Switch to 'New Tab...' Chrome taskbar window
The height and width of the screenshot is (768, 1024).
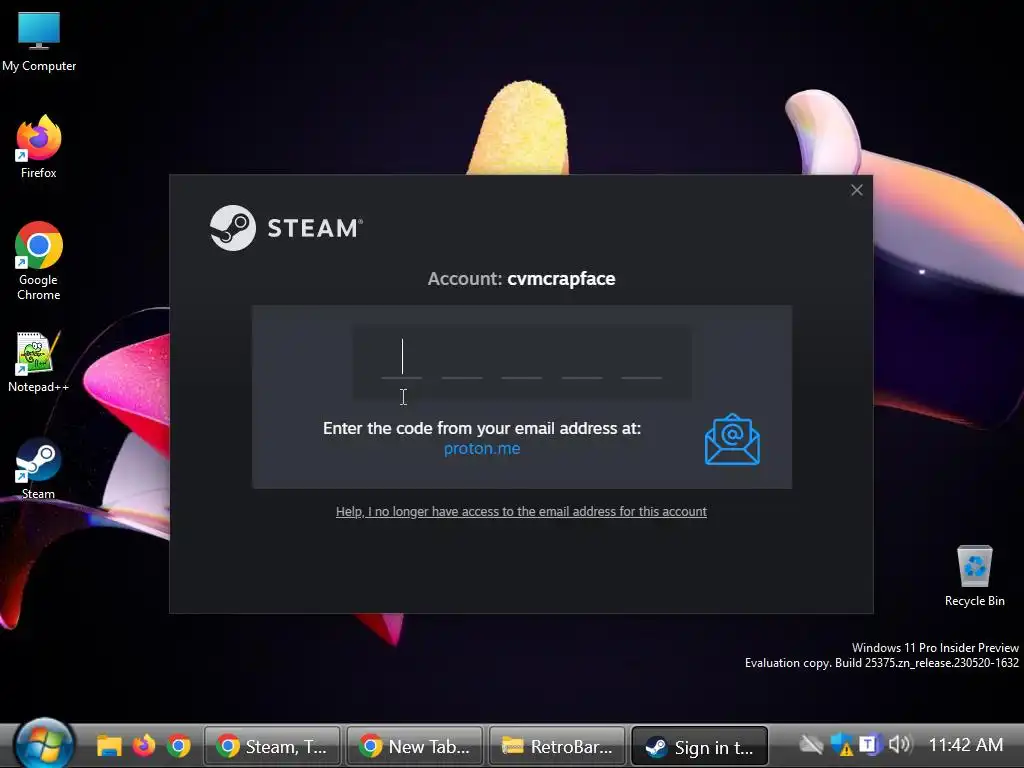415,746
